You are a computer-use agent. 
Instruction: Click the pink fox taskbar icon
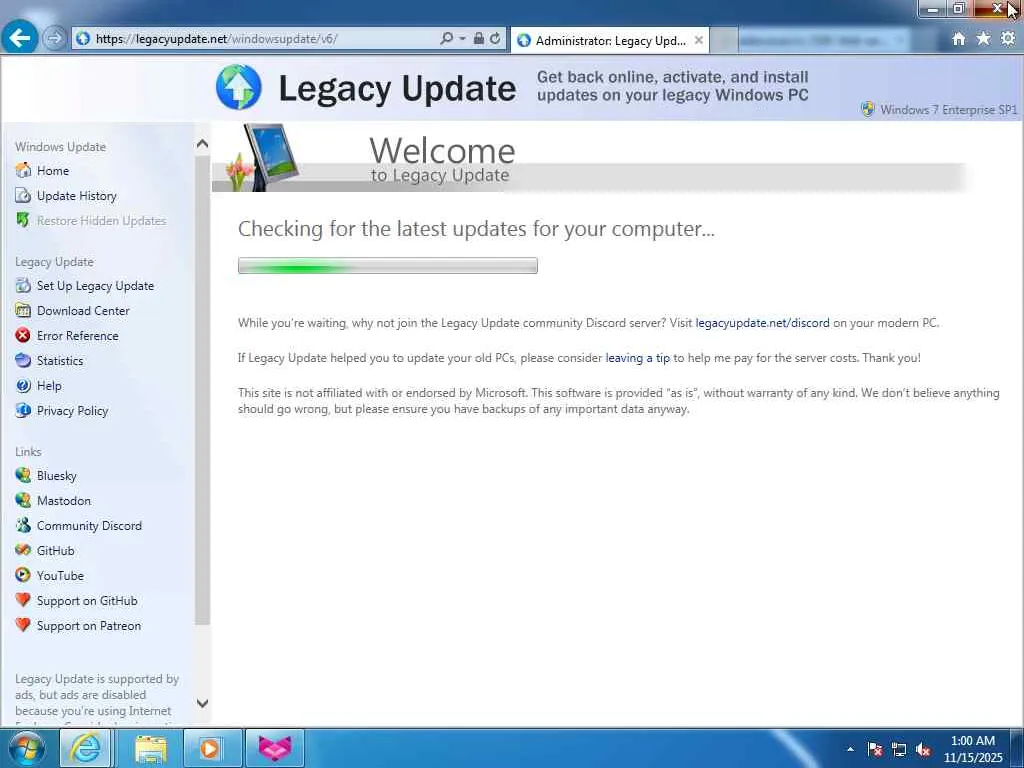pos(275,748)
